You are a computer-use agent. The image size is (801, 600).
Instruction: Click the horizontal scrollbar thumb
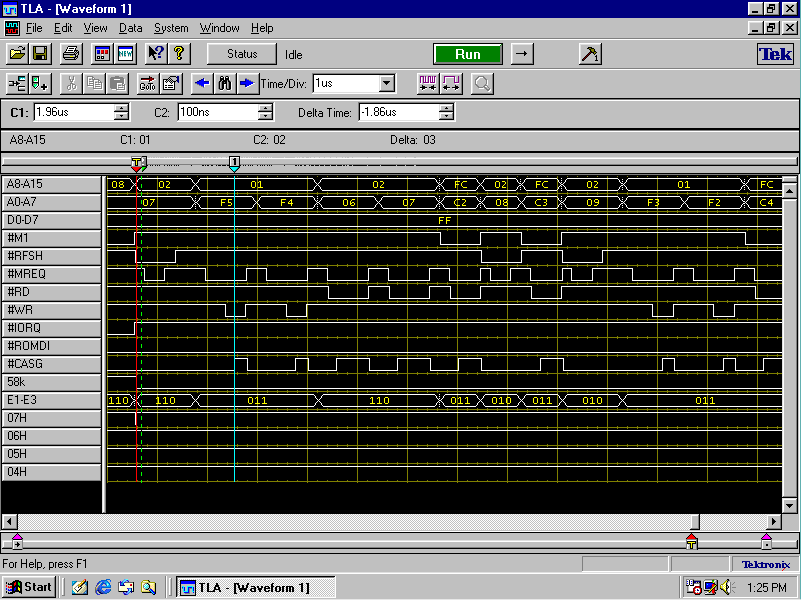click(695, 522)
